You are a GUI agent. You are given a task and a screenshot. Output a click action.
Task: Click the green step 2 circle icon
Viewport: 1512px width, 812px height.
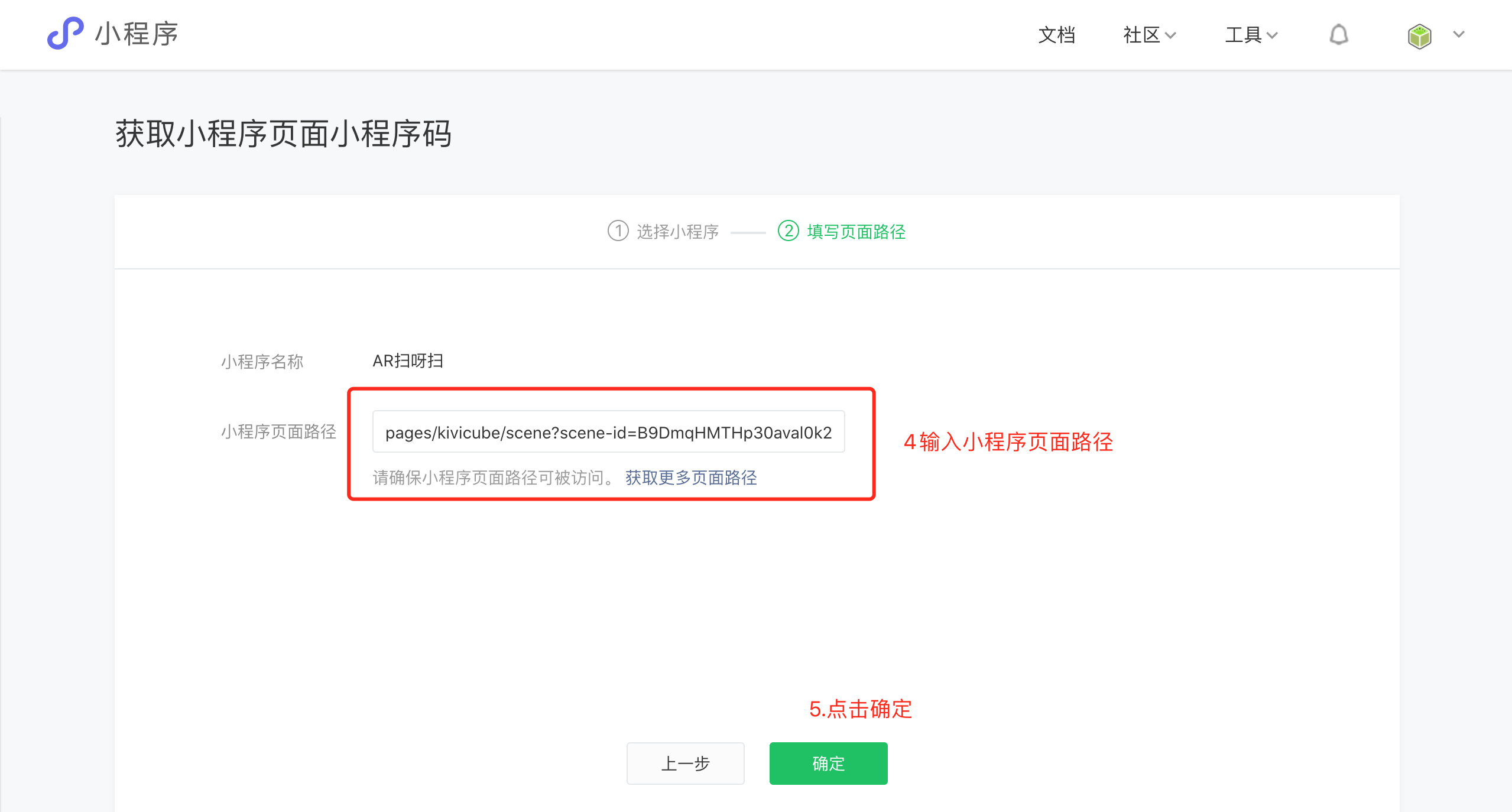coord(788,230)
